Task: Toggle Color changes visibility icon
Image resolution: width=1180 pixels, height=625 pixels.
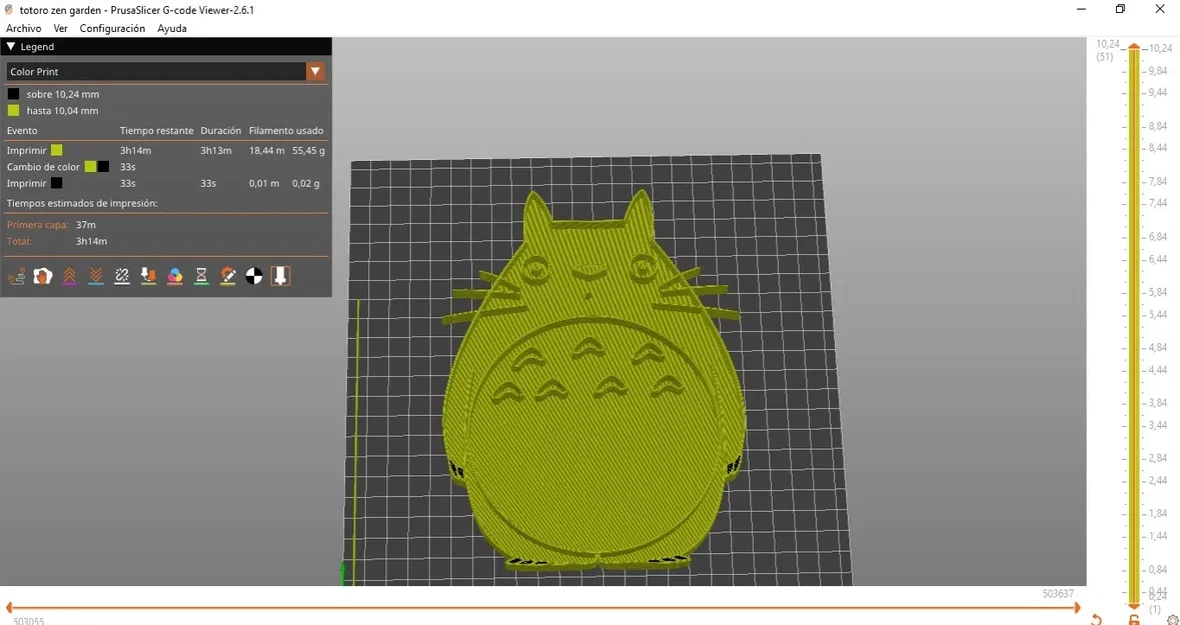Action: pyautogui.click(x=175, y=276)
